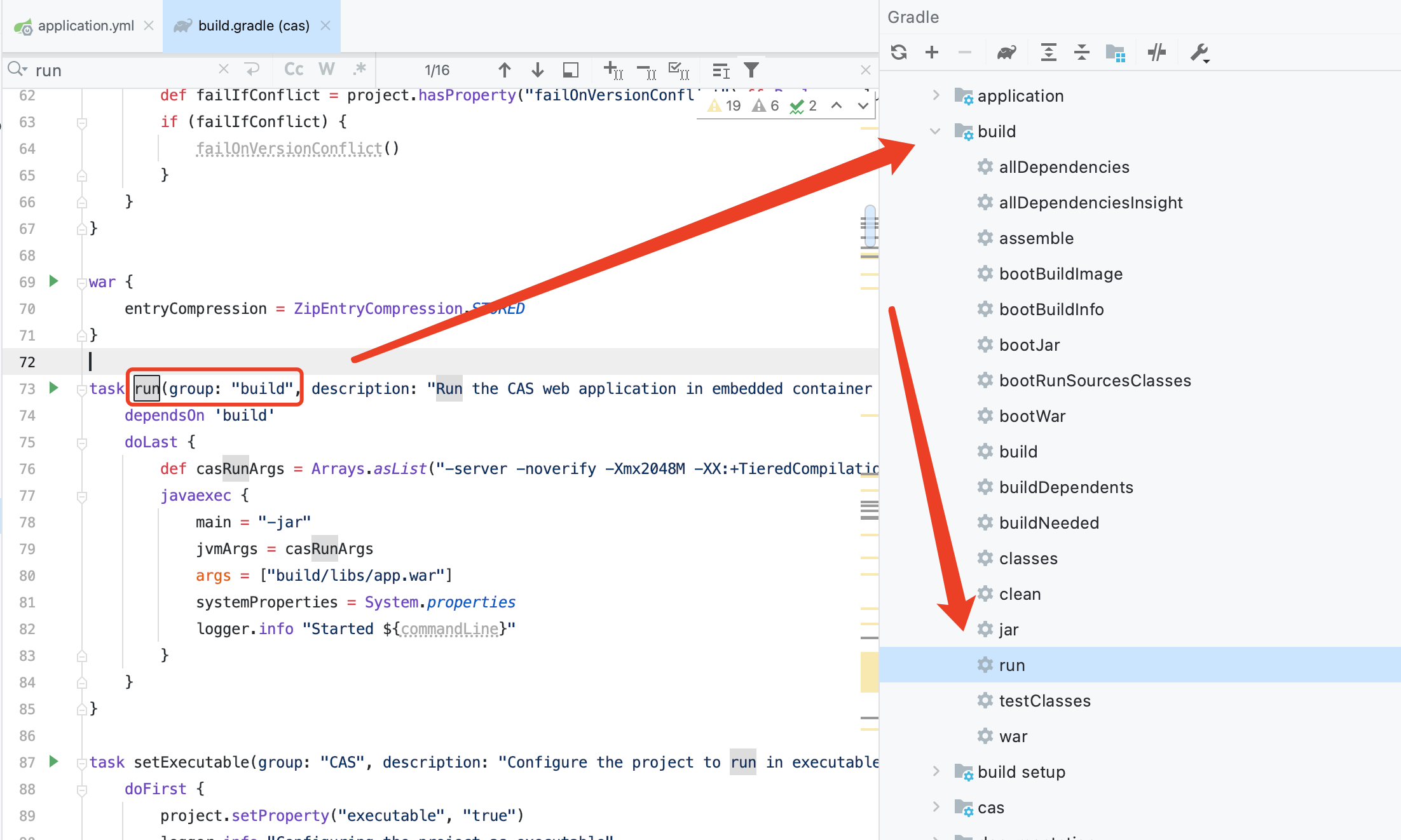This screenshot has height=840, width=1401.
Task: Unselect the current occurrence
Action: 646,71
